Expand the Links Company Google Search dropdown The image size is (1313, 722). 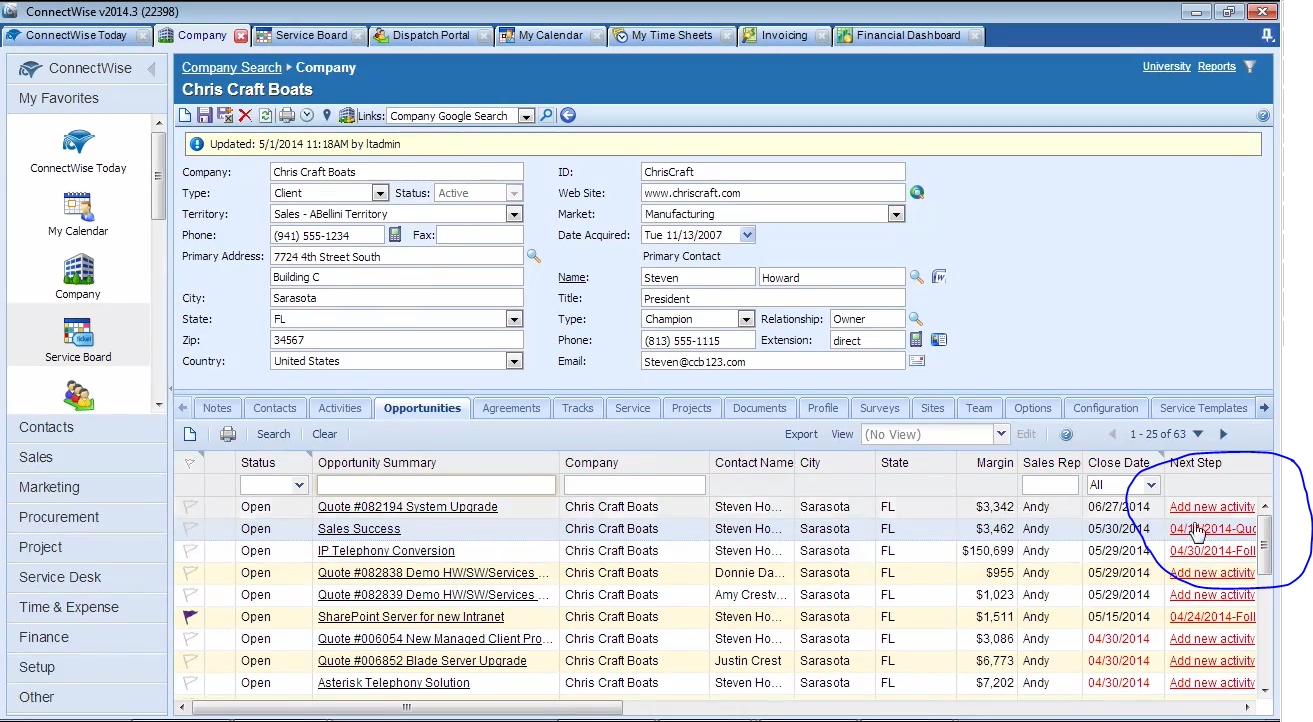(526, 116)
